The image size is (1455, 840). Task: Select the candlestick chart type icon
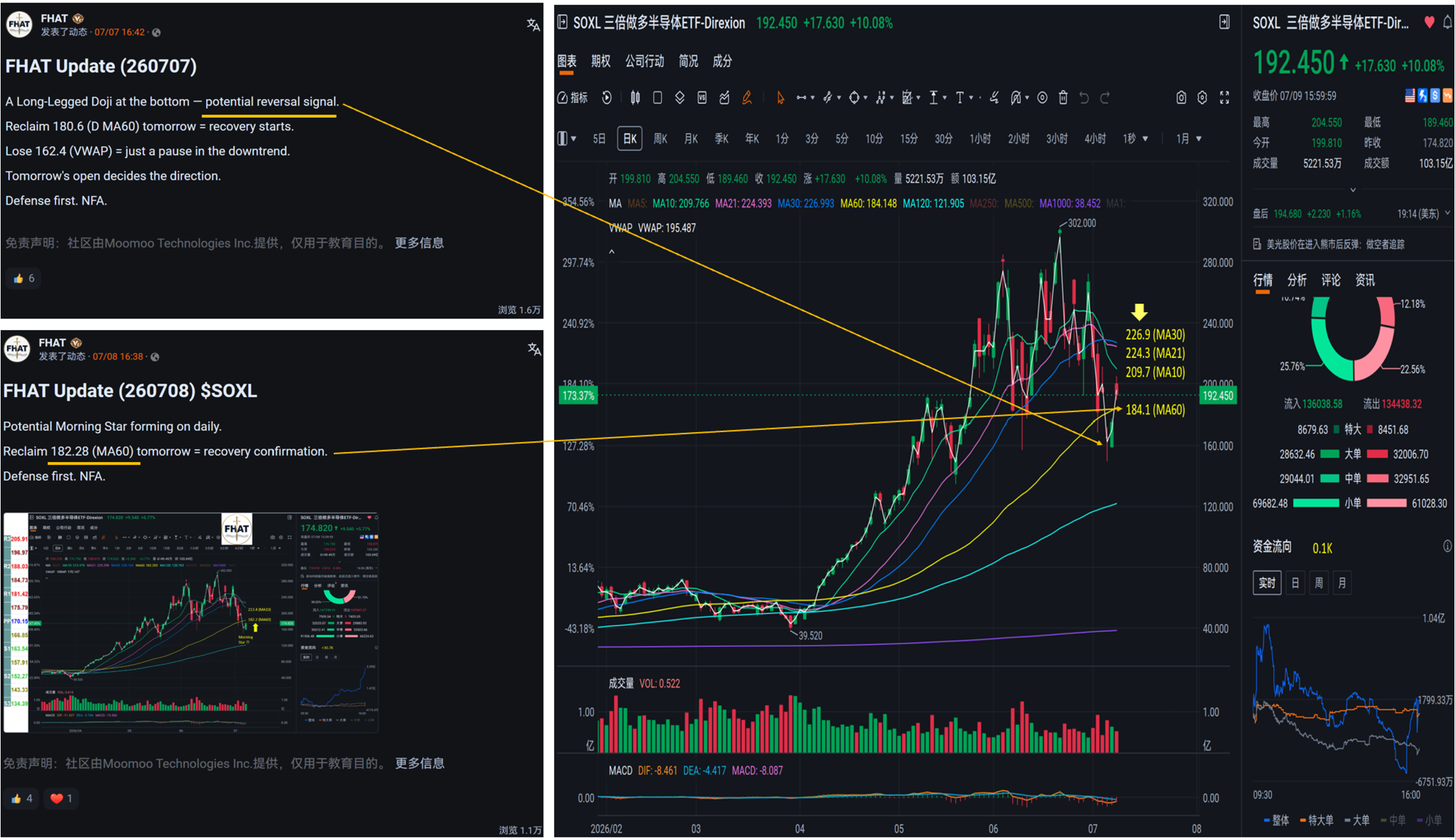[635, 98]
